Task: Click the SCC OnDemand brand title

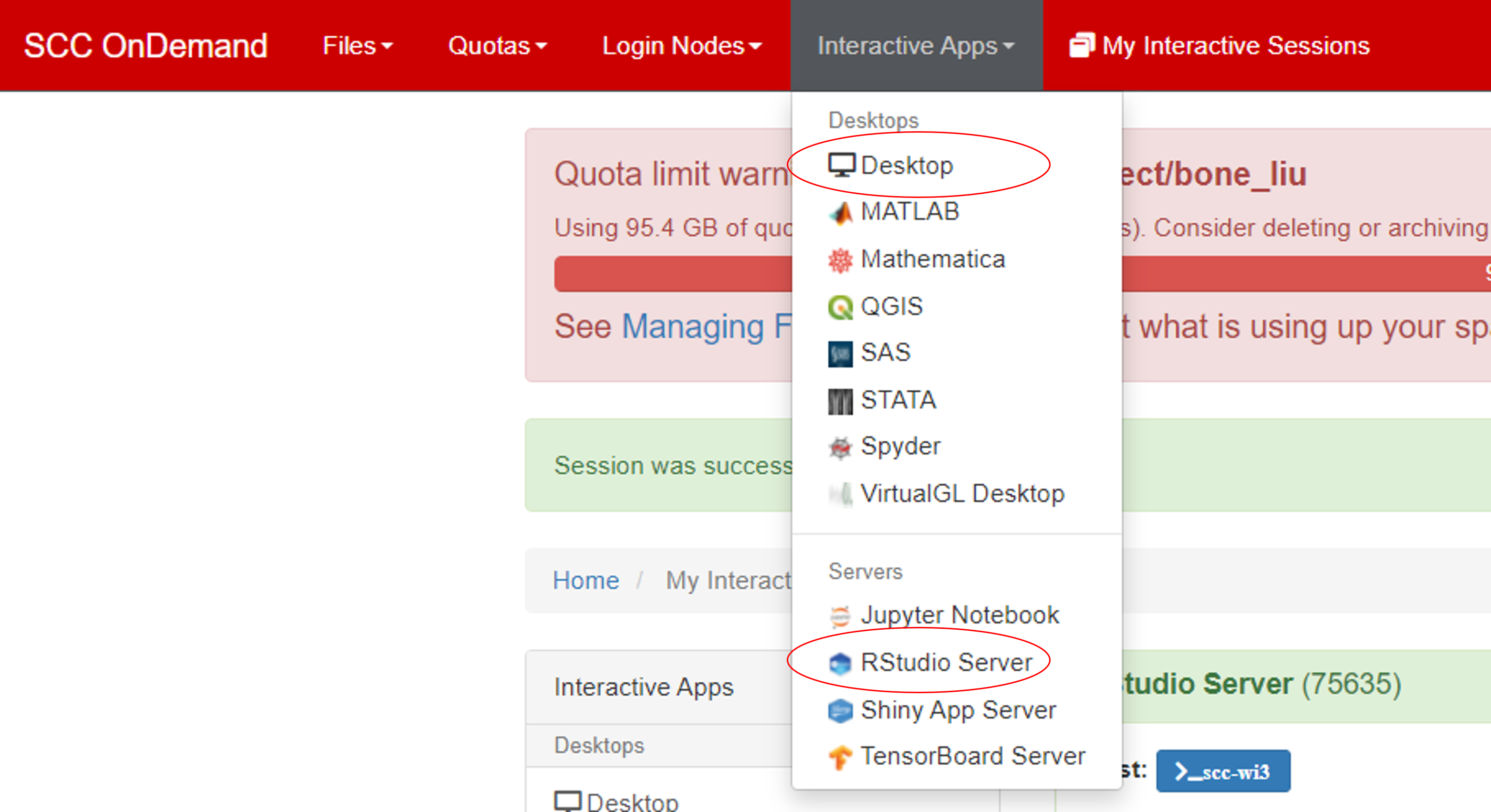Action: click(x=145, y=46)
